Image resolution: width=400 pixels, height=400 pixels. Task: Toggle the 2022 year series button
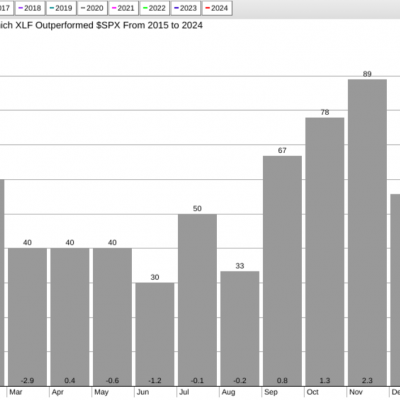point(155,8)
